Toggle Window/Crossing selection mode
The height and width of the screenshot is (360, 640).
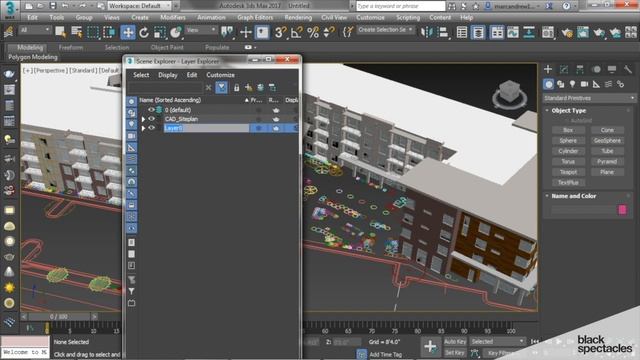pyautogui.click(x=109, y=32)
